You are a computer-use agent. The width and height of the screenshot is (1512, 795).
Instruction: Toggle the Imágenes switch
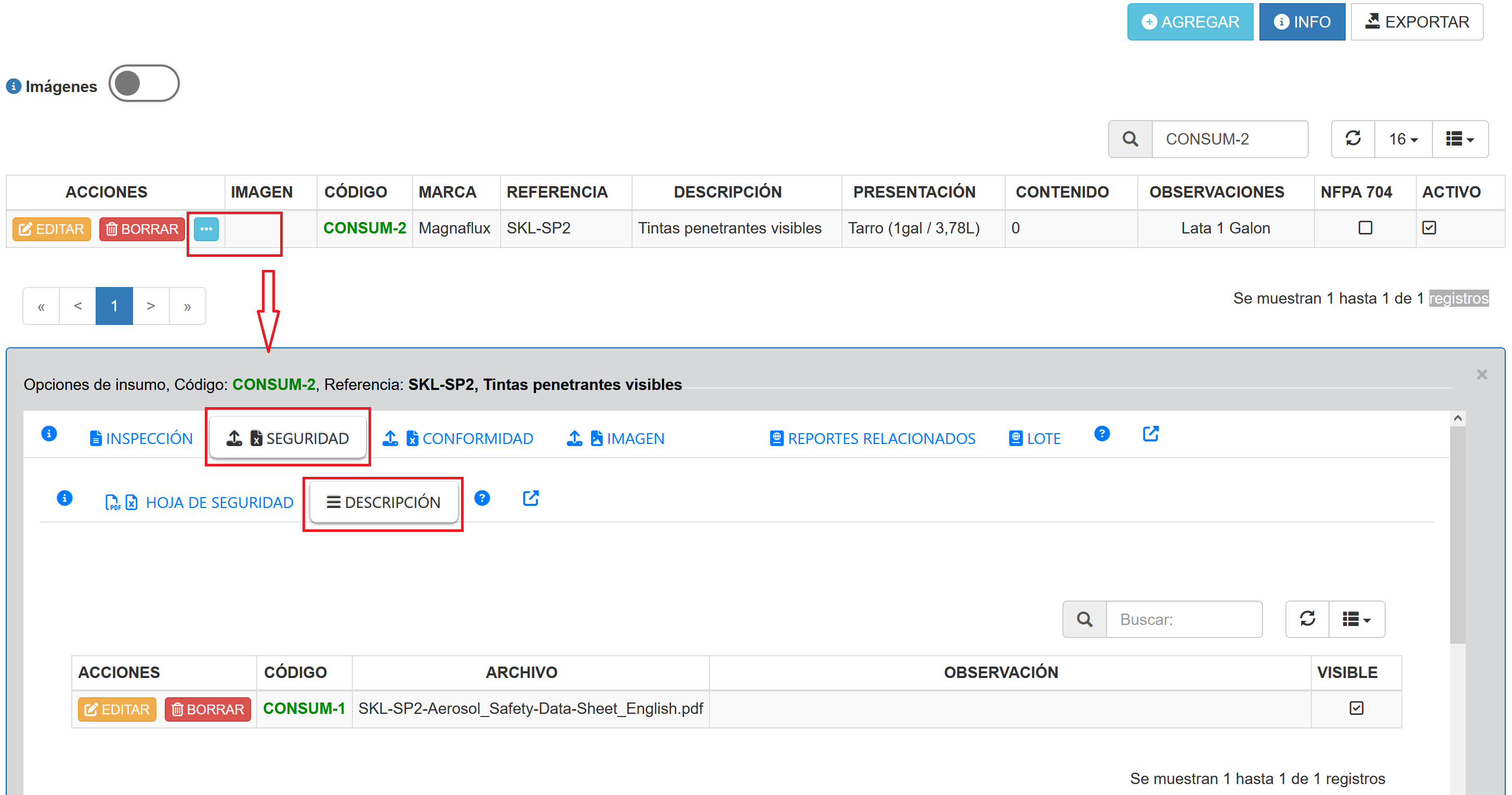pyautogui.click(x=144, y=83)
